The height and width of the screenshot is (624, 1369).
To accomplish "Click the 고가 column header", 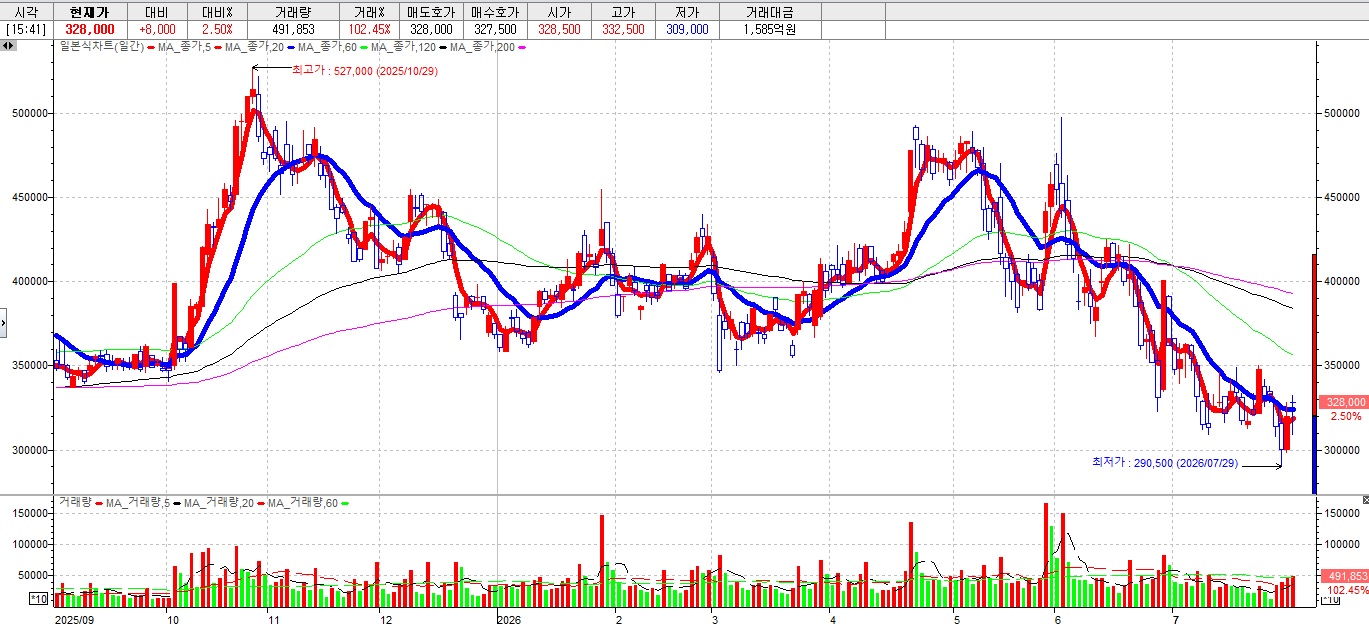I will (x=623, y=11).
